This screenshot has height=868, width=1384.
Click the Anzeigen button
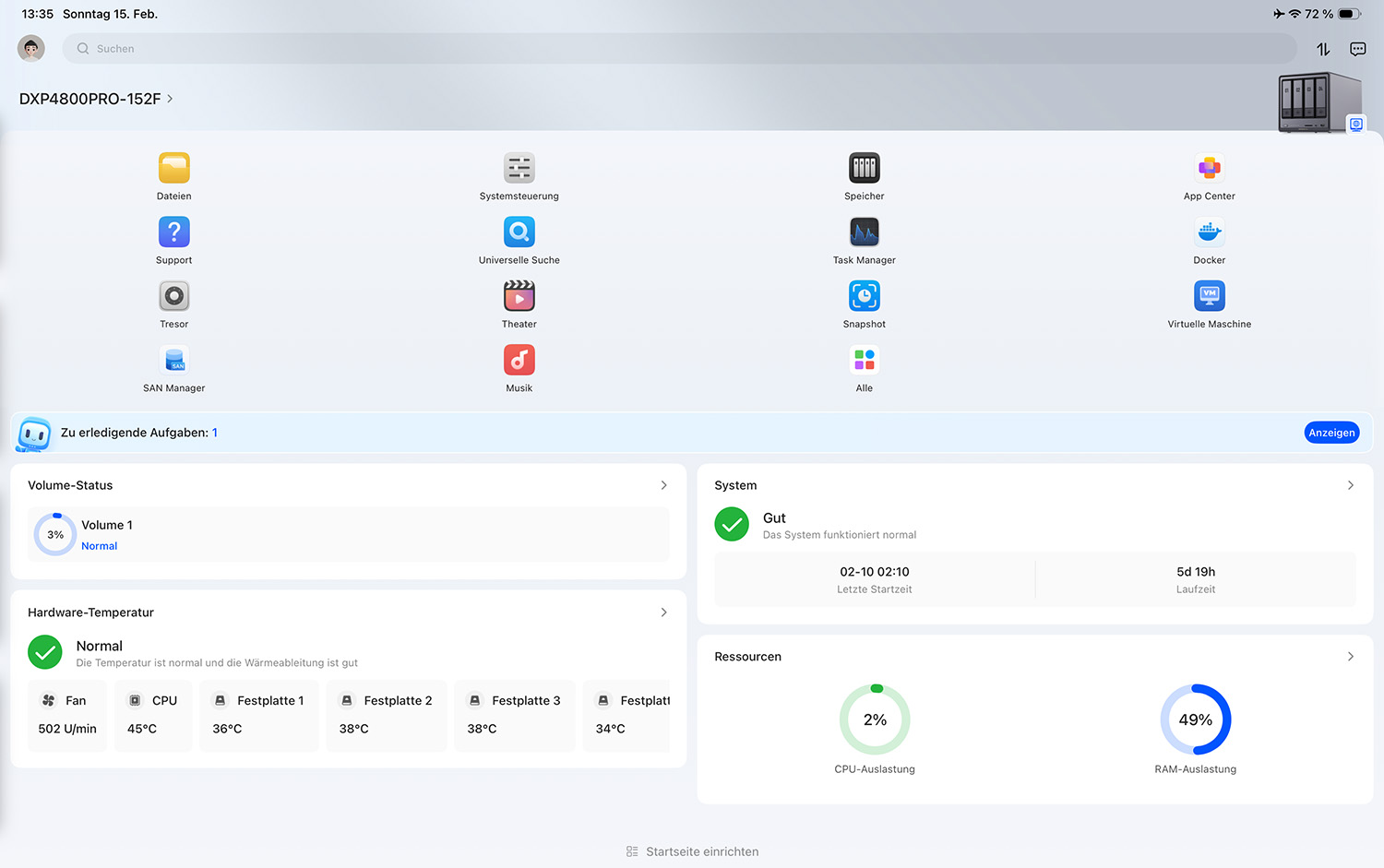(x=1331, y=433)
